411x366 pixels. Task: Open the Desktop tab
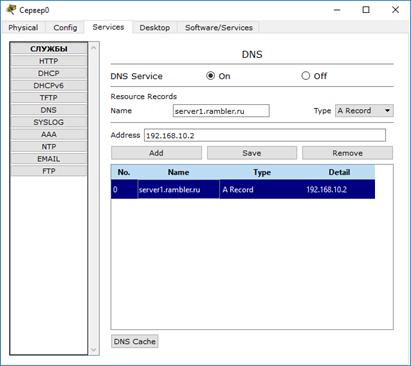pos(155,28)
